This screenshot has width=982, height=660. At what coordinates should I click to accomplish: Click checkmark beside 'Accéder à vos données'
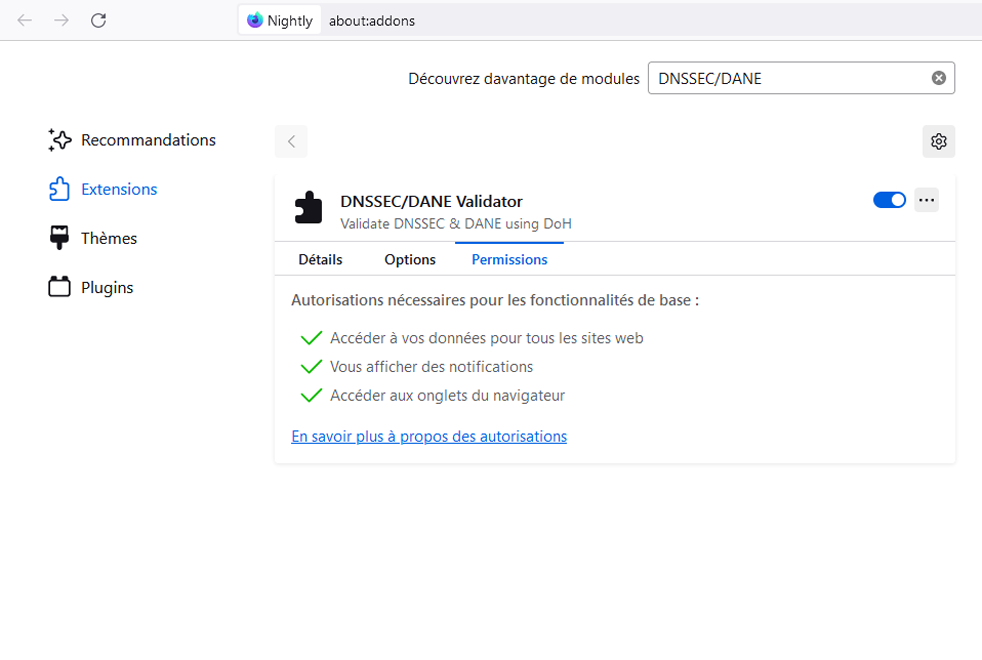pyautogui.click(x=311, y=338)
